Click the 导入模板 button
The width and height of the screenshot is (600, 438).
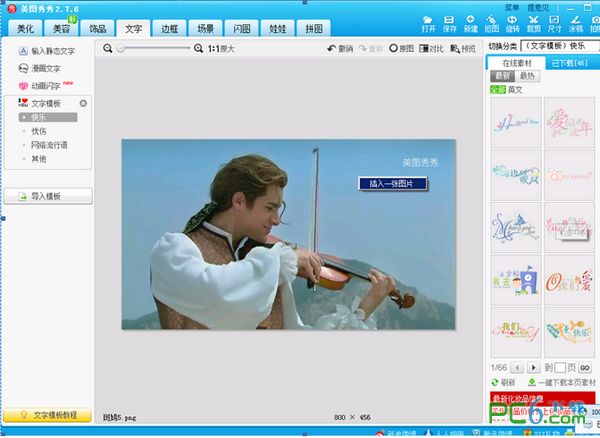[48, 197]
